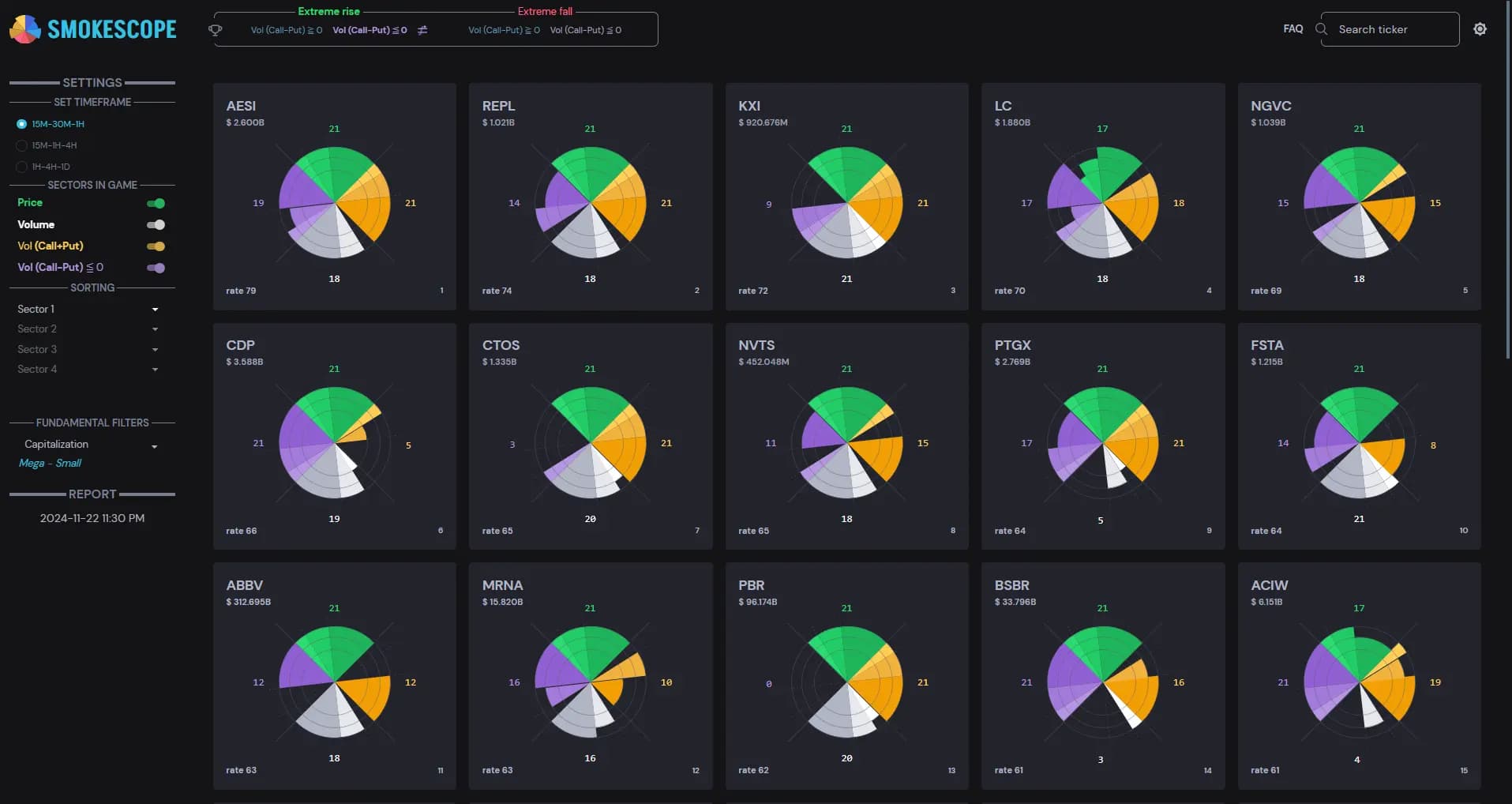Image resolution: width=1512 pixels, height=804 pixels.
Task: Open the BSBR radial chart
Action: click(1103, 682)
